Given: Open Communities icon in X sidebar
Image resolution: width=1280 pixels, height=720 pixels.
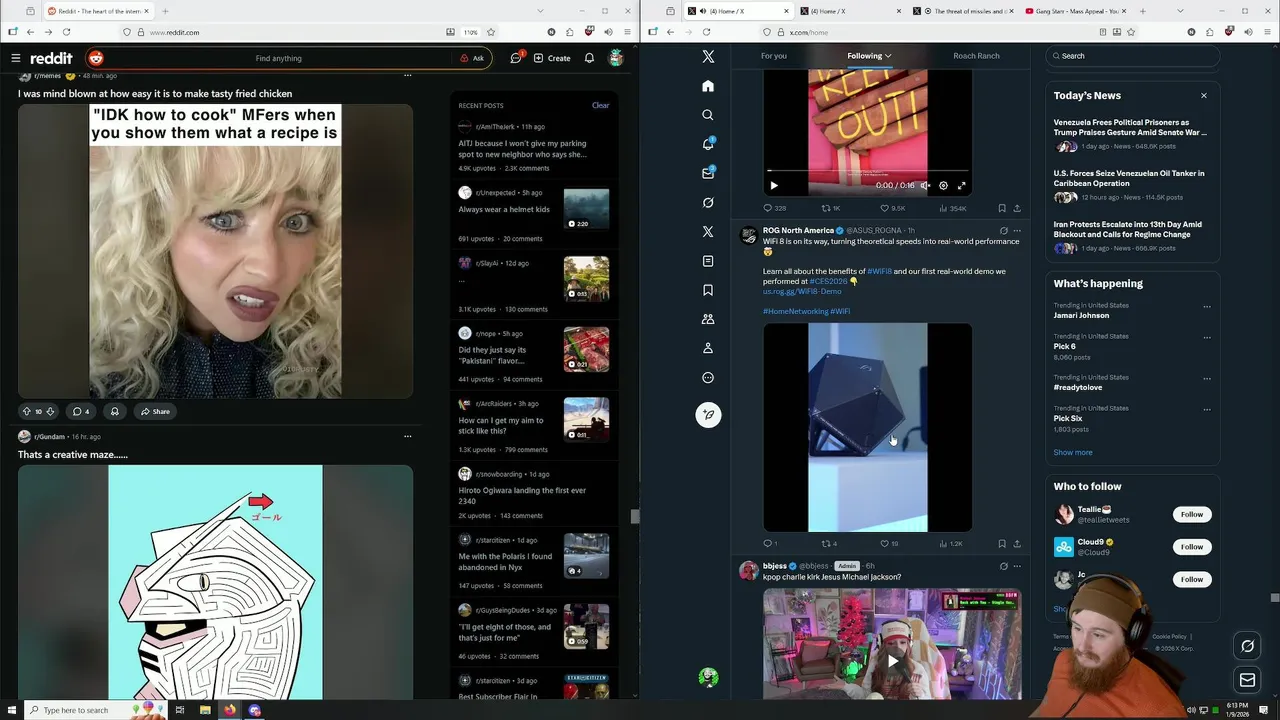Looking at the screenshot, I should pos(708,319).
